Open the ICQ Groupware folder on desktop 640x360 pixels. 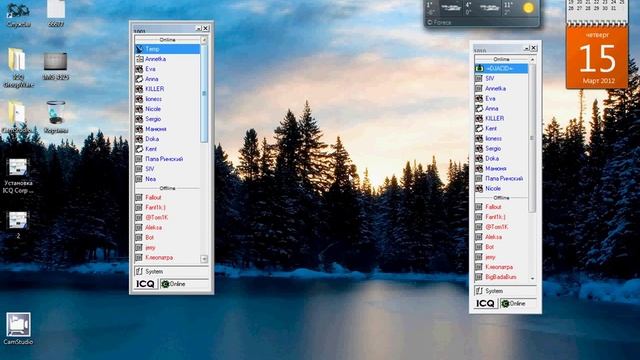pos(18,68)
